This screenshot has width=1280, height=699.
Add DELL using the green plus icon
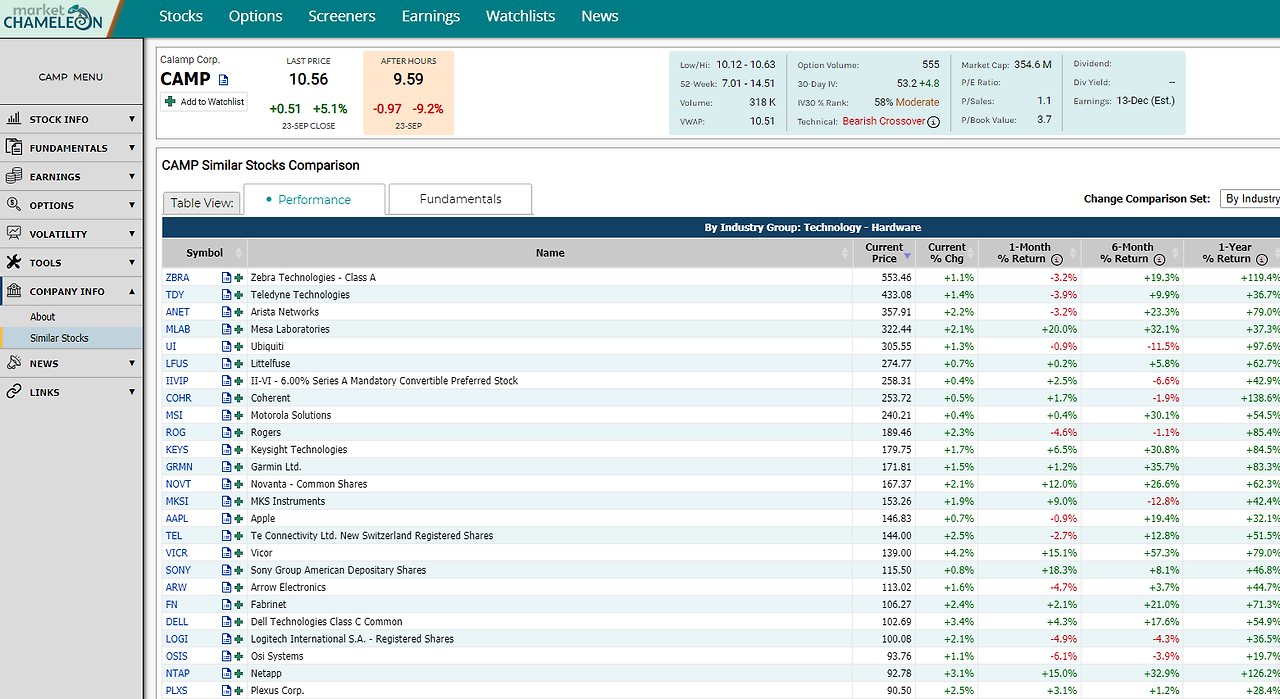[x=239, y=622]
